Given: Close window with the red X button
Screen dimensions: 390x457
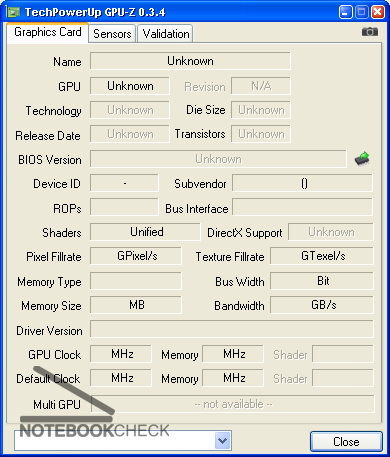Looking at the screenshot, I should [378, 12].
